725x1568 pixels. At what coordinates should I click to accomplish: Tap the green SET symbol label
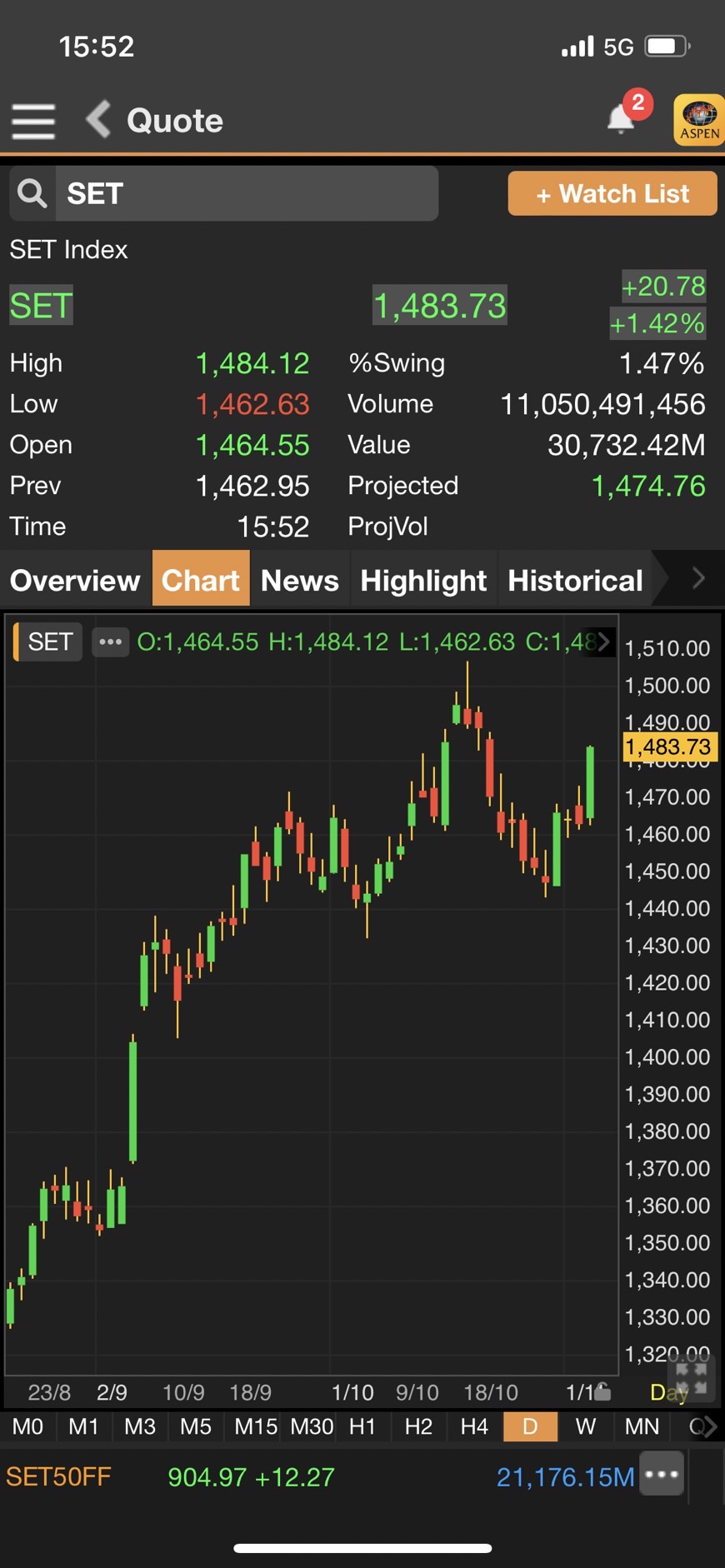pos(41,306)
